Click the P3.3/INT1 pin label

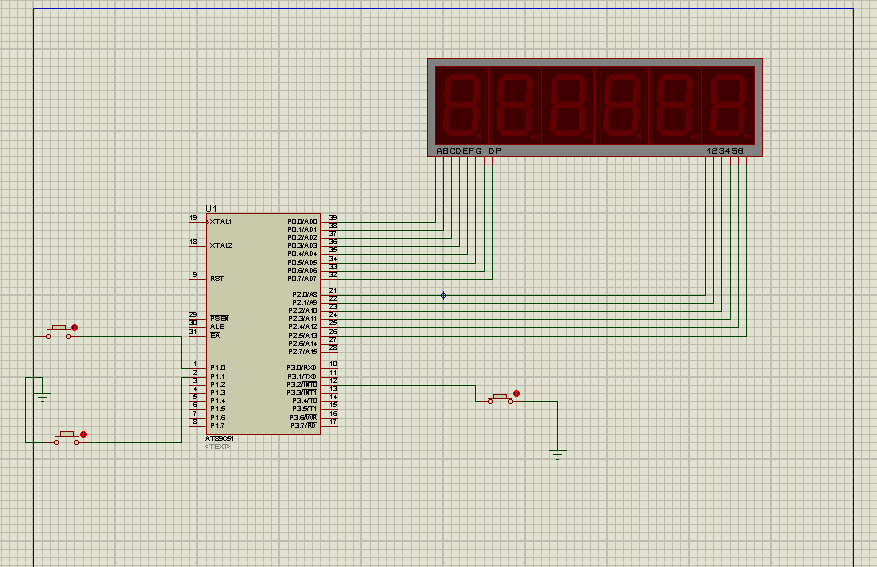(x=302, y=393)
